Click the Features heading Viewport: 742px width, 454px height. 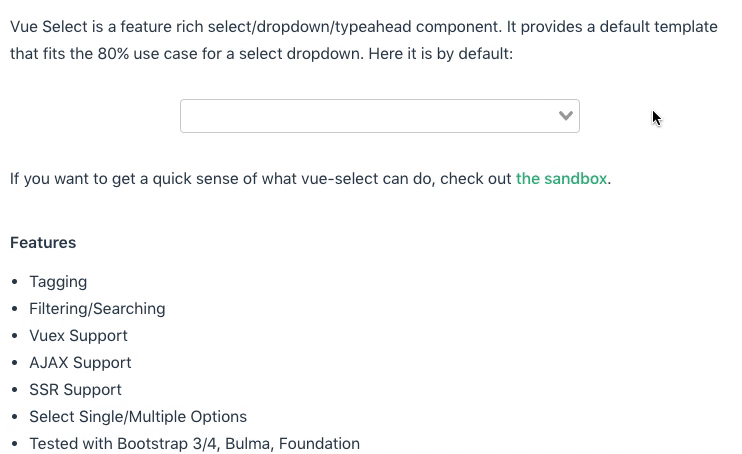(43, 243)
